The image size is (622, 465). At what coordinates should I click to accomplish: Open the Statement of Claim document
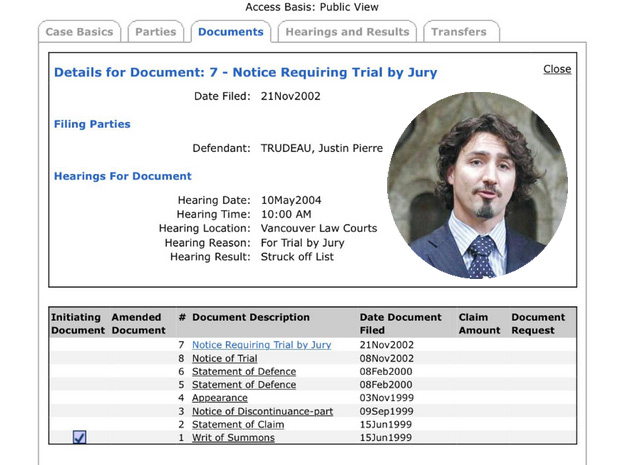click(237, 424)
